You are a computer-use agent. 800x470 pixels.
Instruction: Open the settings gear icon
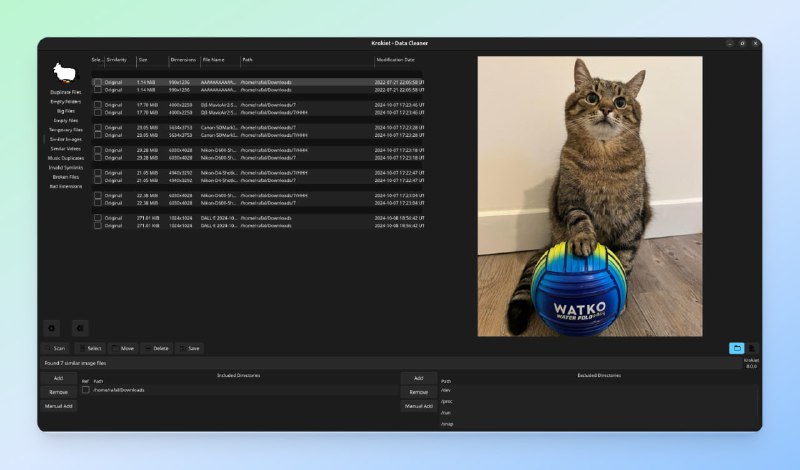(x=52, y=327)
